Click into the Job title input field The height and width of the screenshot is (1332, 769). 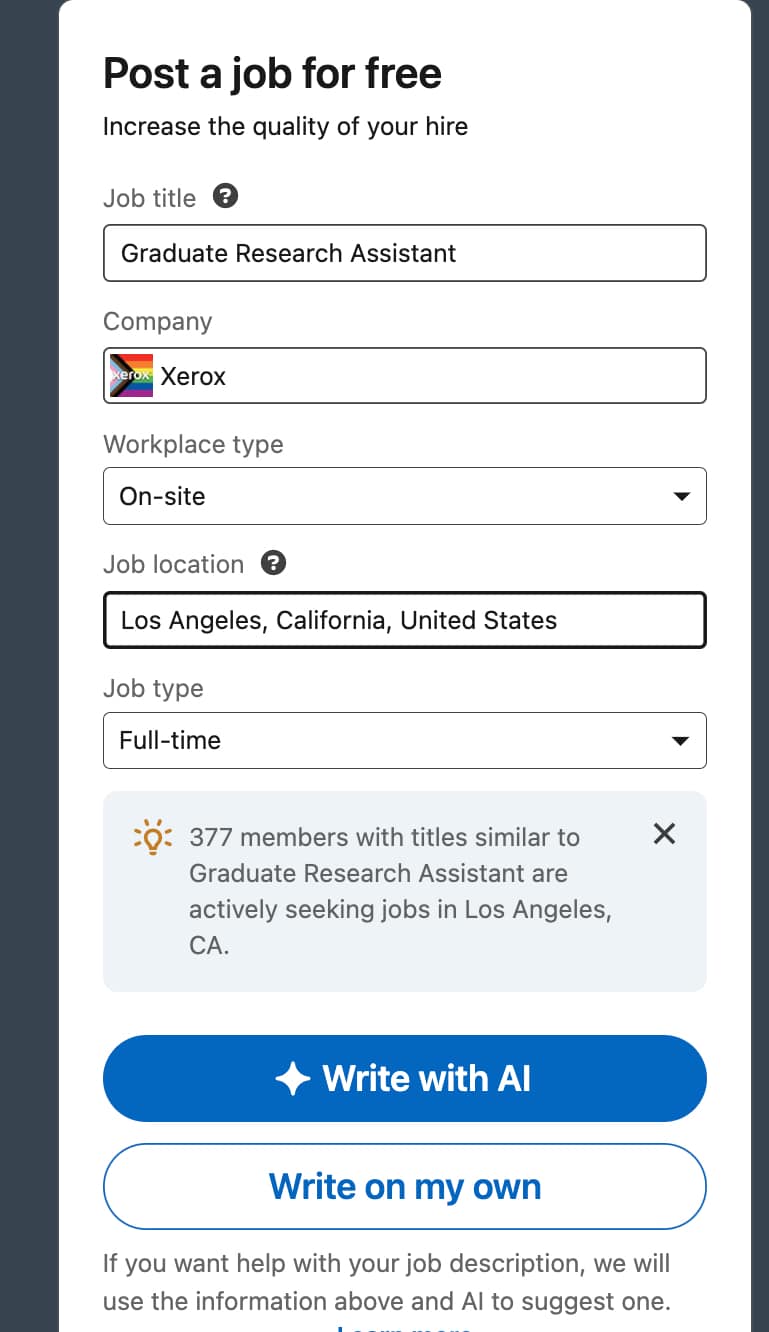point(404,253)
